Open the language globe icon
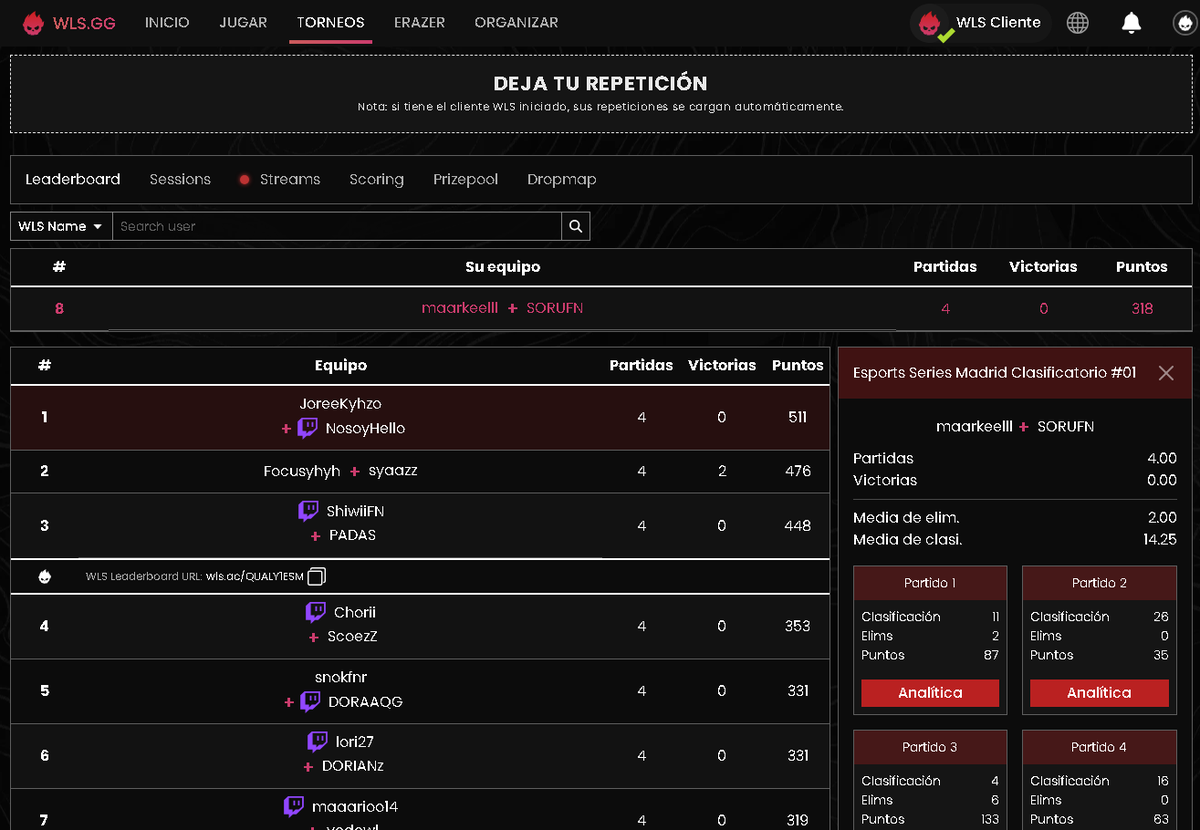This screenshot has height=830, width=1200. [1077, 23]
